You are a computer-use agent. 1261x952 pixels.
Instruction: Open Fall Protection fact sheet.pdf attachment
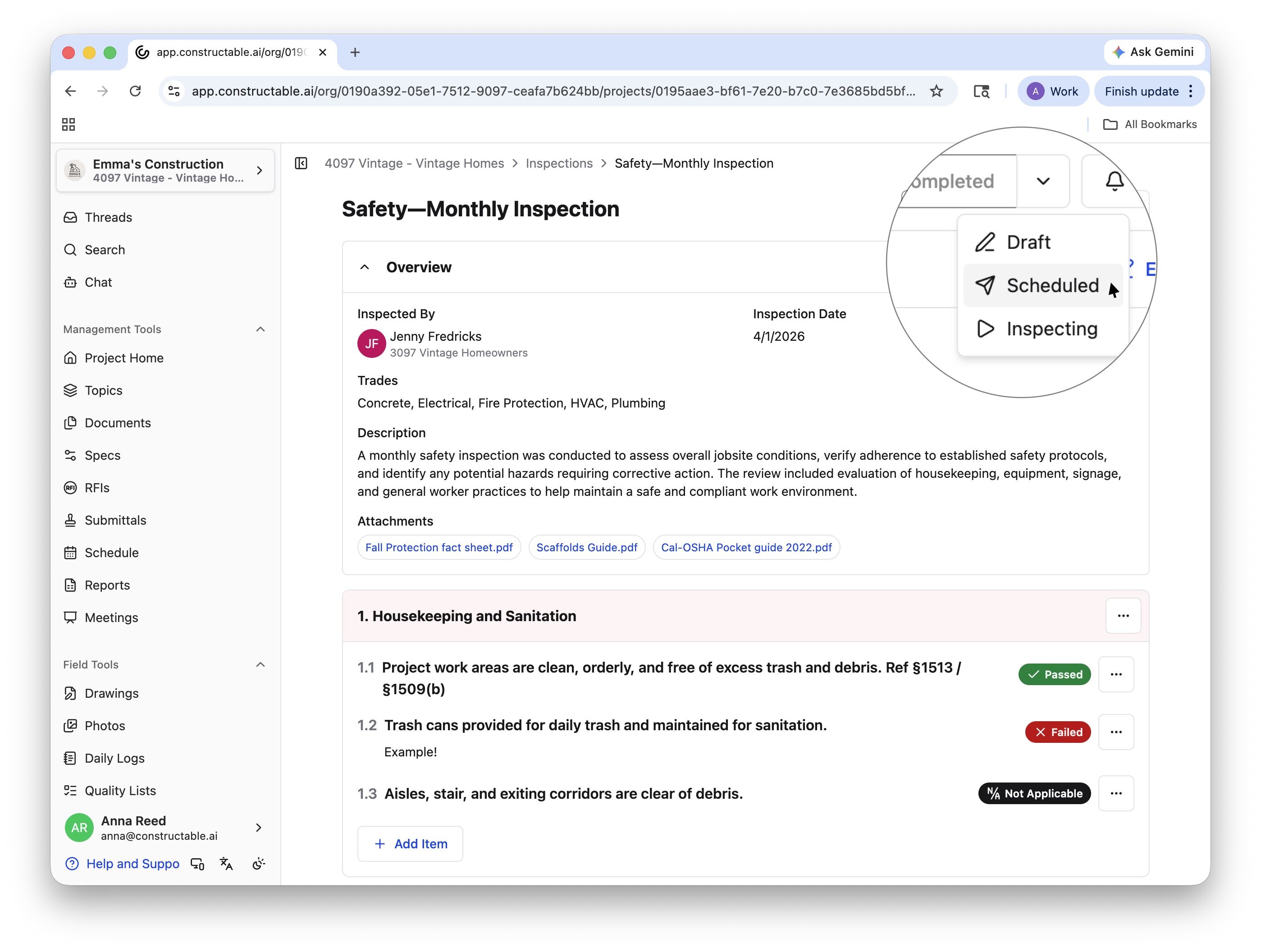point(439,548)
